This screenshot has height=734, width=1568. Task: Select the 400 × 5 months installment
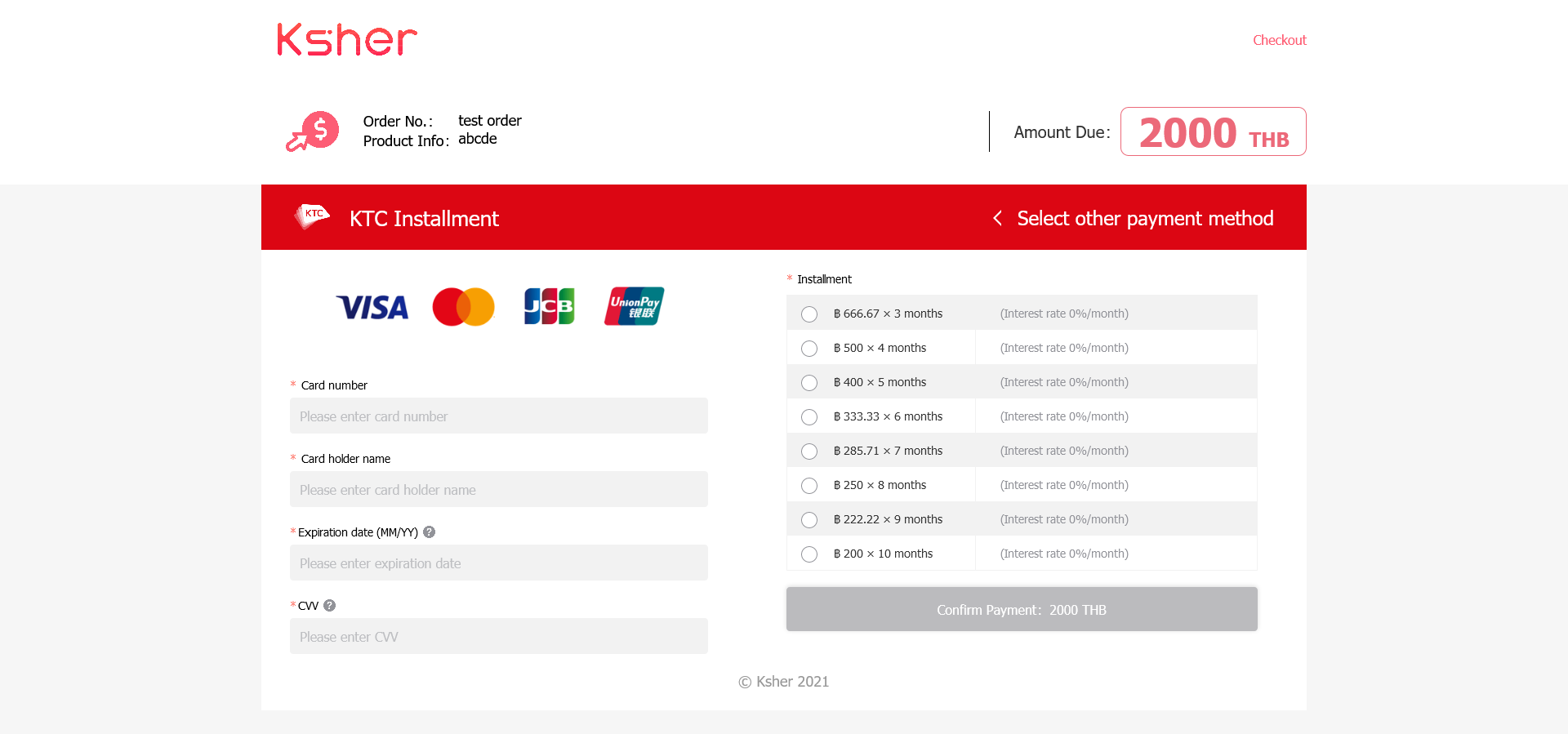(809, 383)
